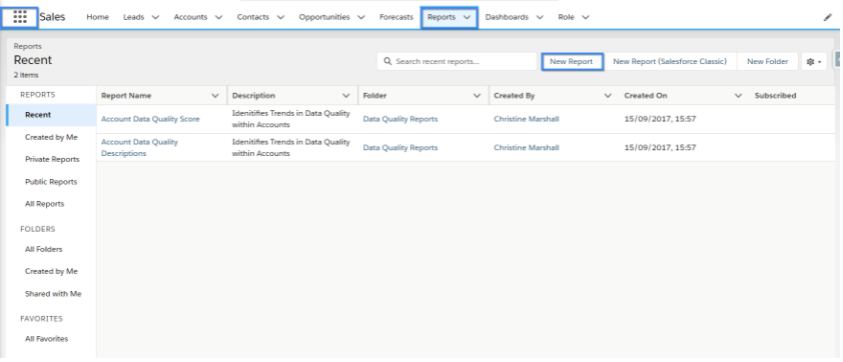Select Shared with Me in sidebar
This screenshot has height=362, width=843.
(53, 294)
